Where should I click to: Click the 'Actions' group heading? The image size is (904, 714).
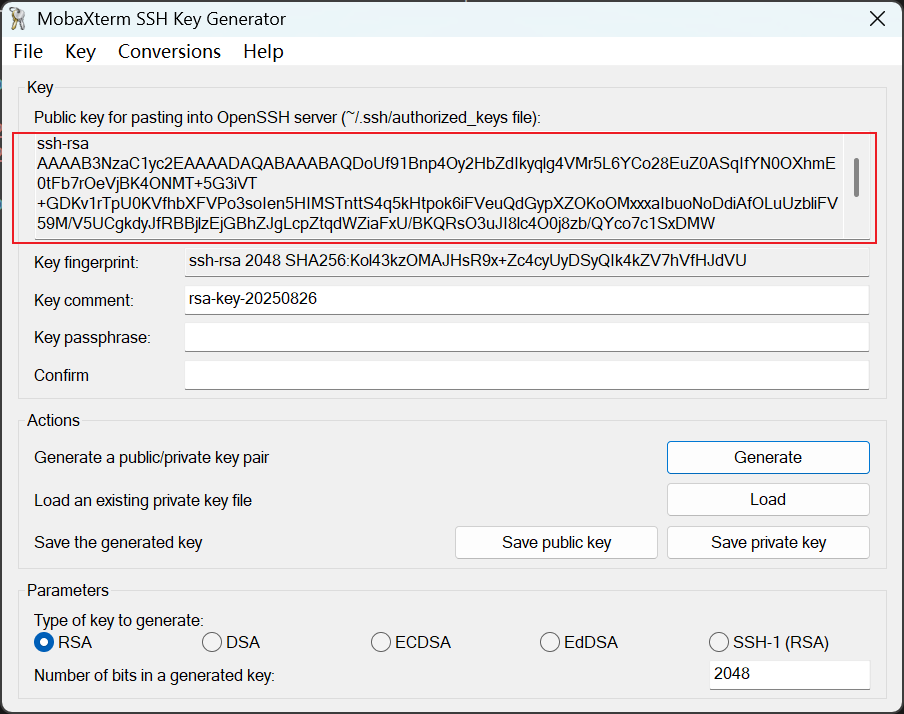pyautogui.click(x=54, y=420)
